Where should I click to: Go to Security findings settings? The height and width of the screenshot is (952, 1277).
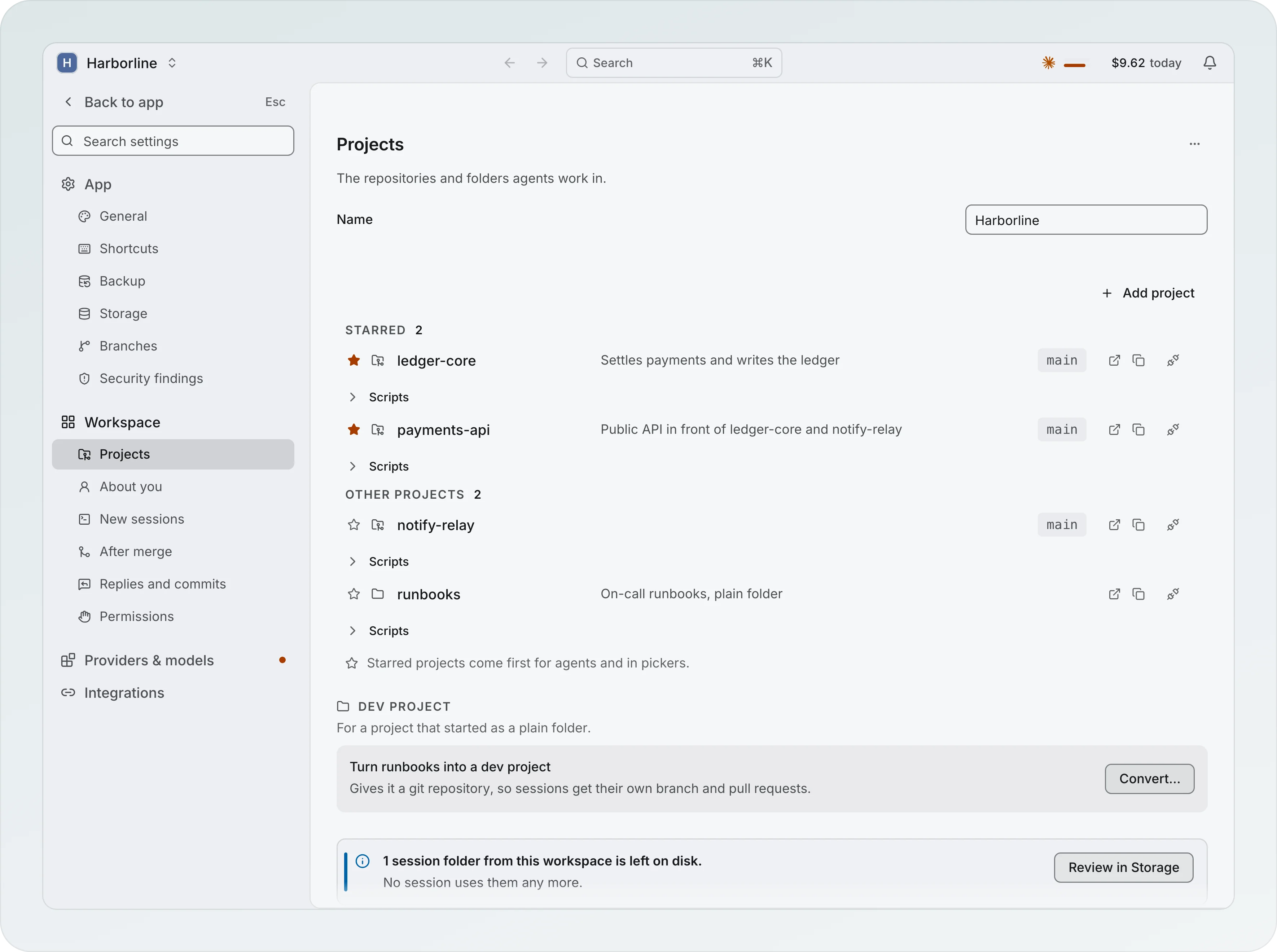pos(173,379)
